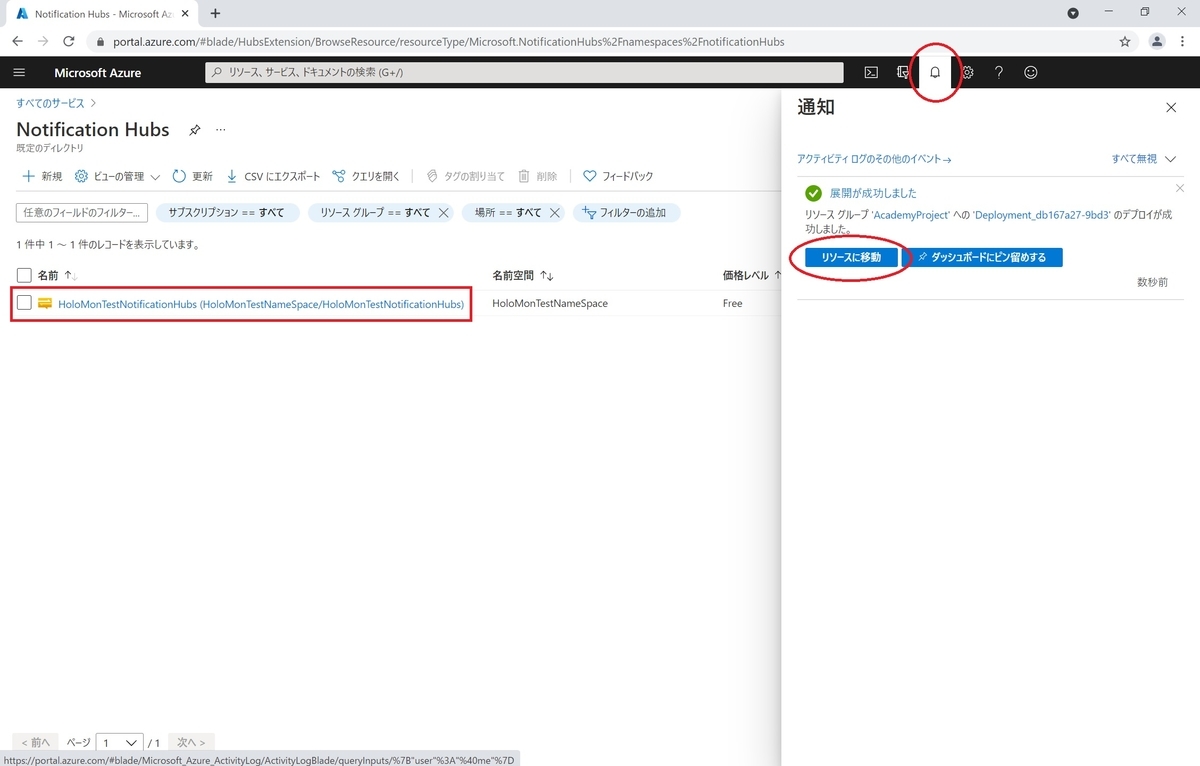The width and height of the screenshot is (1200, 766).
Task: Click the 削除 toolbar item
Action: tap(537, 176)
